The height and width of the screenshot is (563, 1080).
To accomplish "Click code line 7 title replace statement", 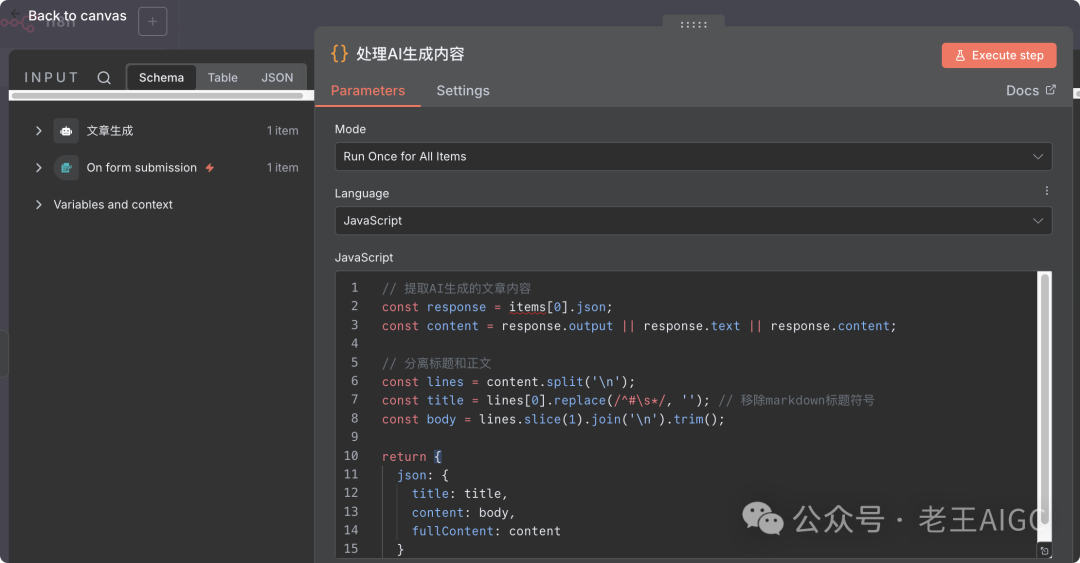I will coord(546,400).
